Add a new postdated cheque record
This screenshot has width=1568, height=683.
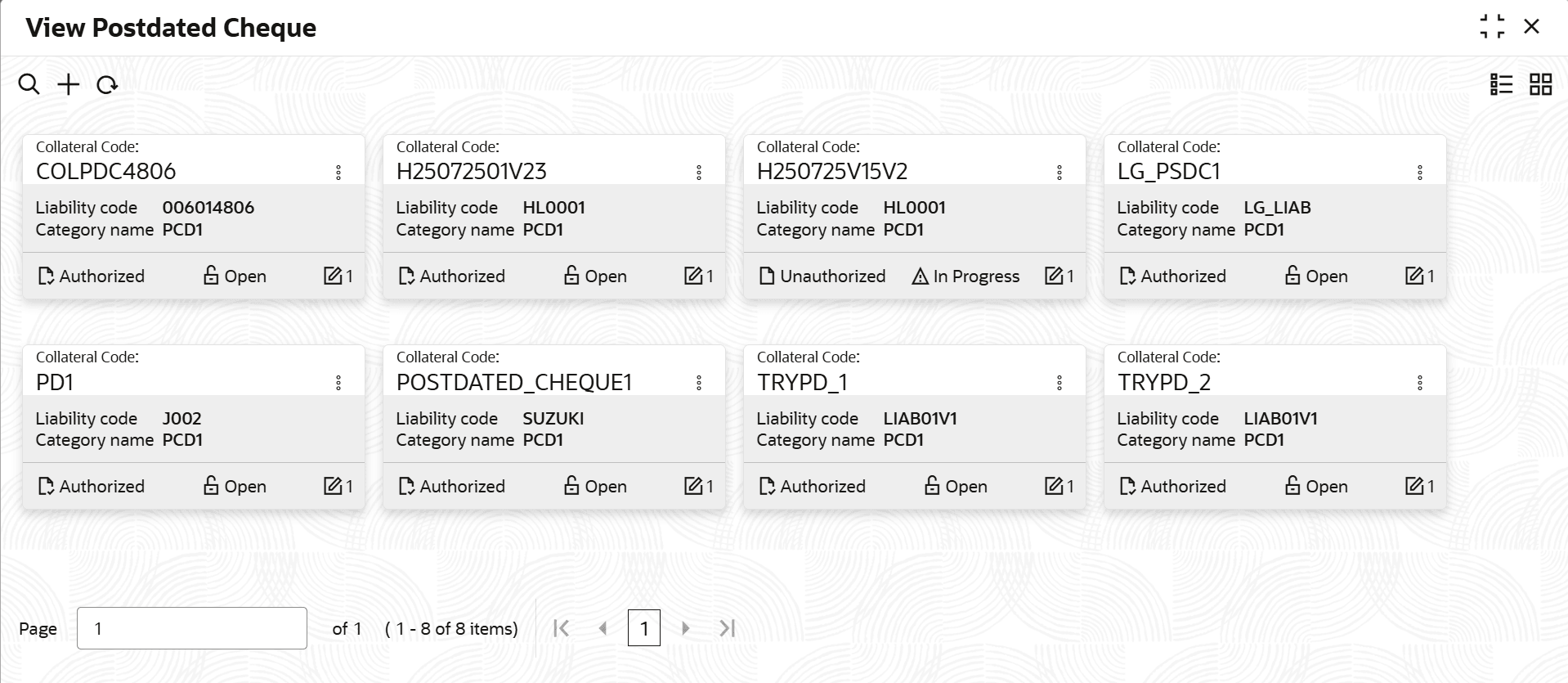[69, 84]
